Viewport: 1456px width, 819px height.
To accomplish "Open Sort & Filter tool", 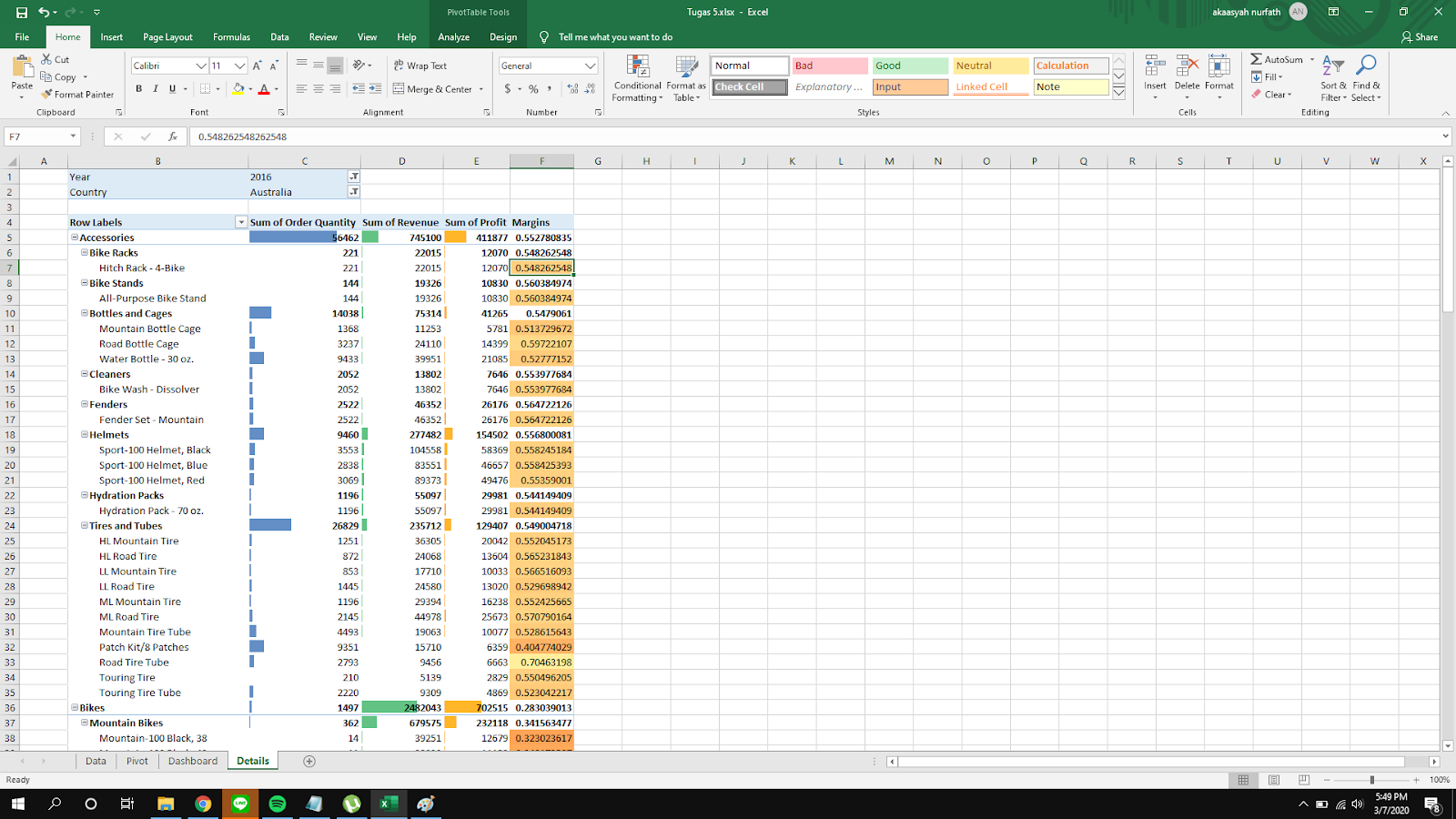I will [x=1333, y=78].
